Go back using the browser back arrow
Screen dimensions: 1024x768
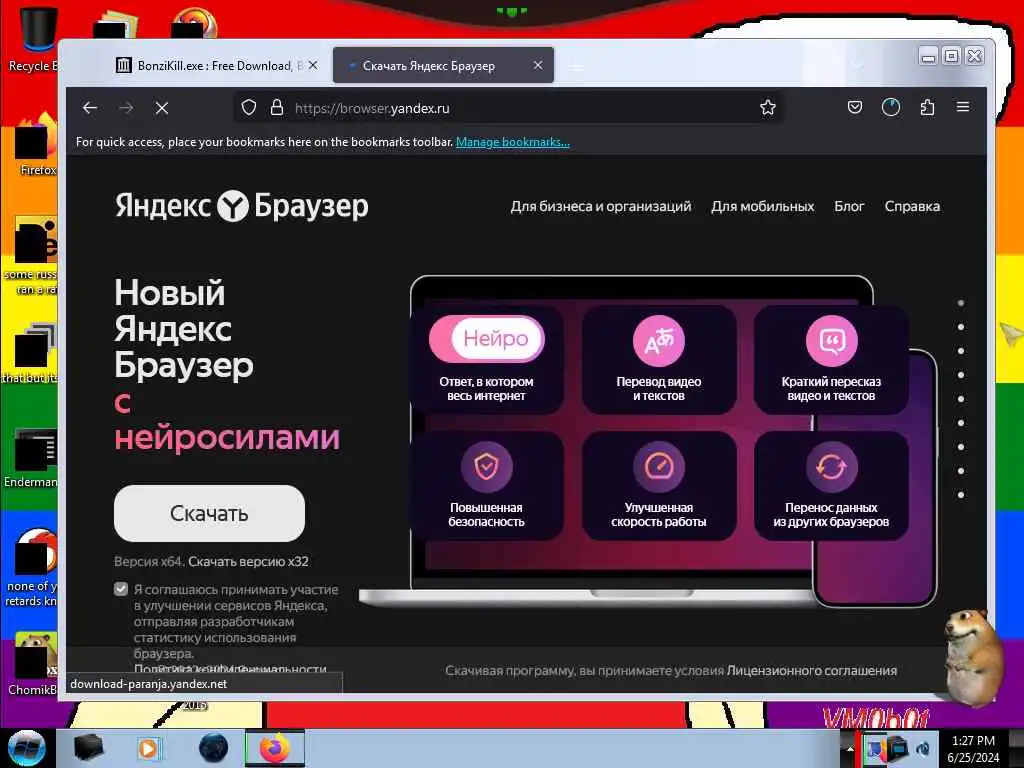[x=90, y=108]
